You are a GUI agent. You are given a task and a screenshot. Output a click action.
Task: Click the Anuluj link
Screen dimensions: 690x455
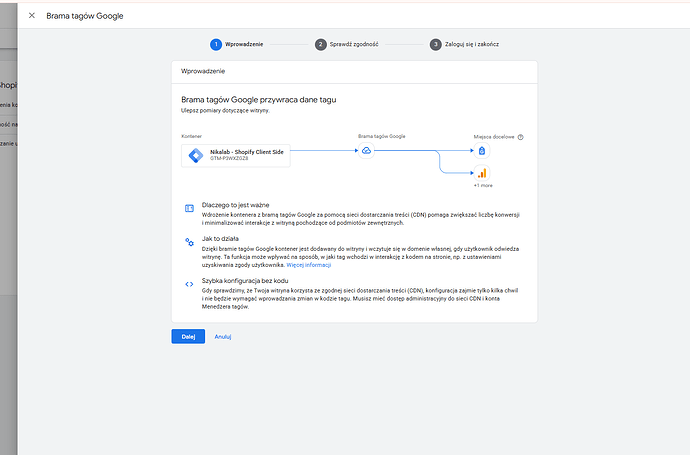click(x=223, y=337)
